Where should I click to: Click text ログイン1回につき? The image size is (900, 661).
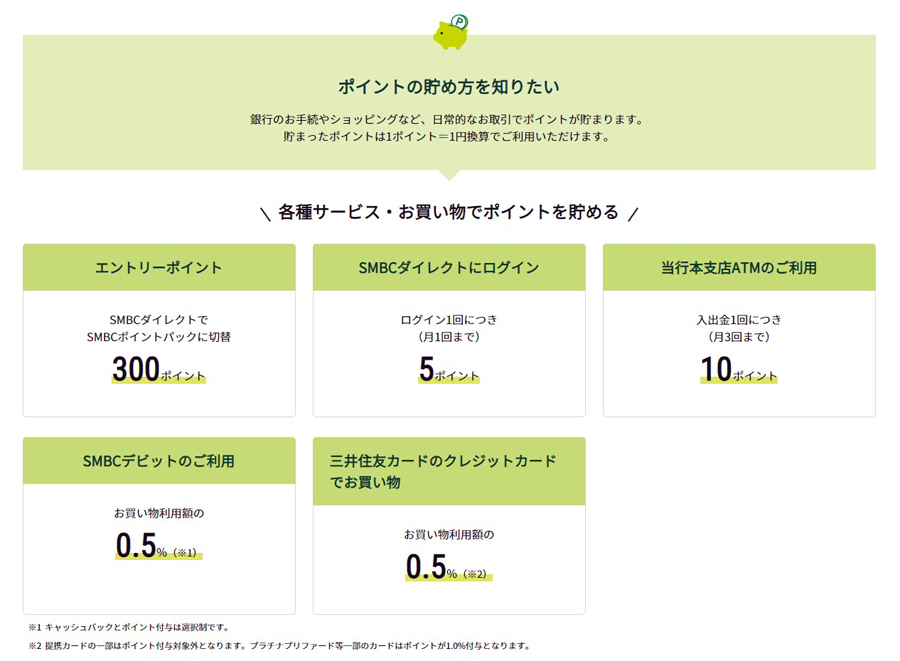(x=449, y=320)
